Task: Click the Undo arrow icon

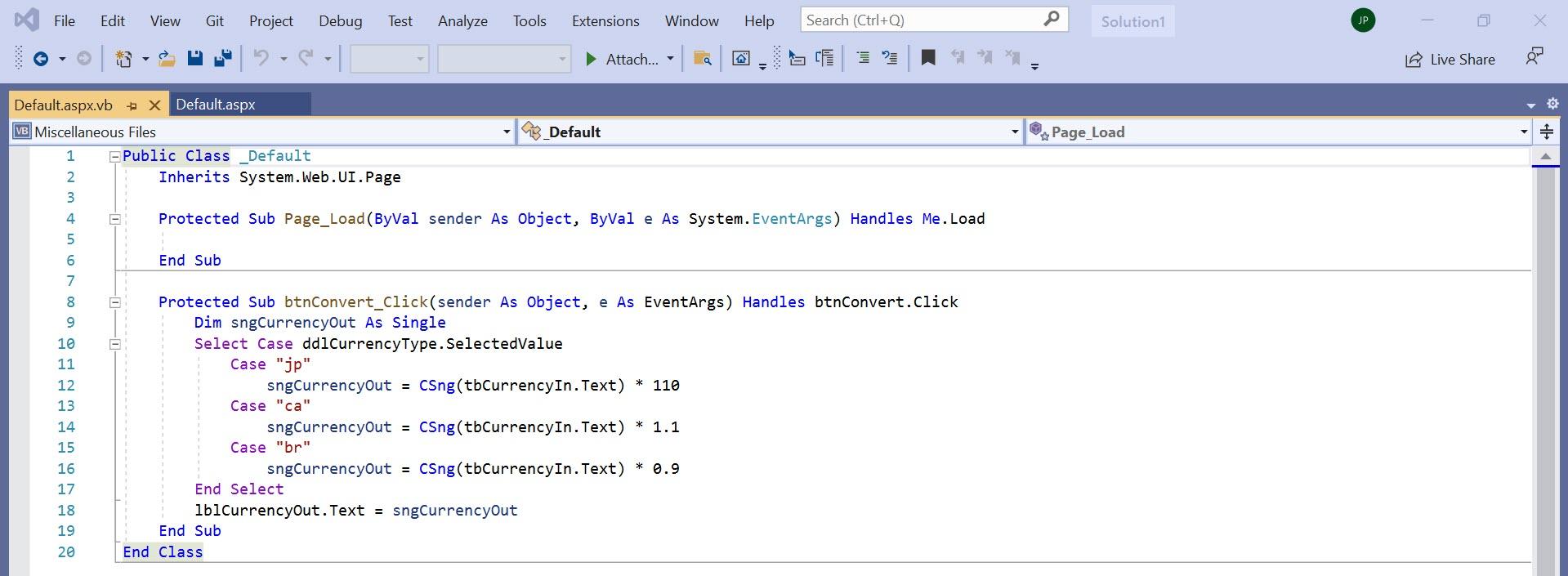Action: (x=261, y=58)
